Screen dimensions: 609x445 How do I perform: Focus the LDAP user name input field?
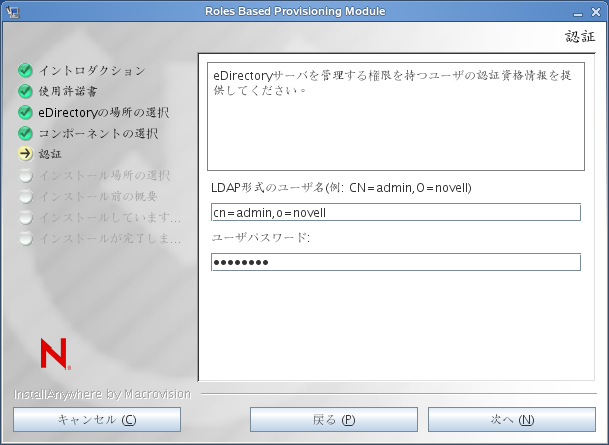tap(396, 212)
